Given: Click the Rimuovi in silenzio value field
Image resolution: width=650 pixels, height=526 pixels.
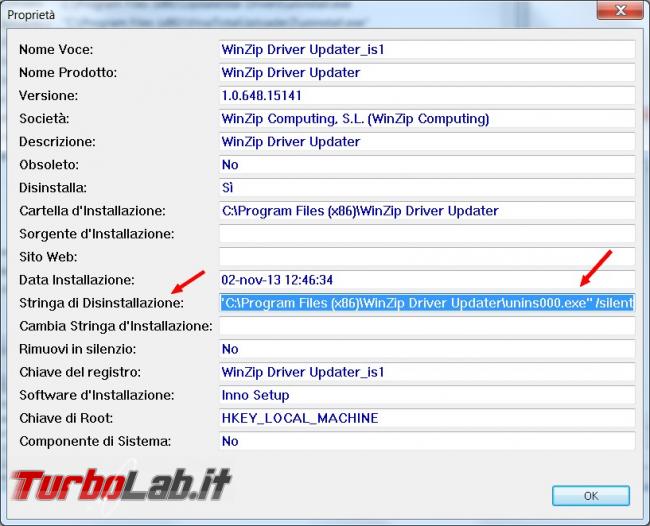Looking at the screenshot, I should click(x=427, y=349).
